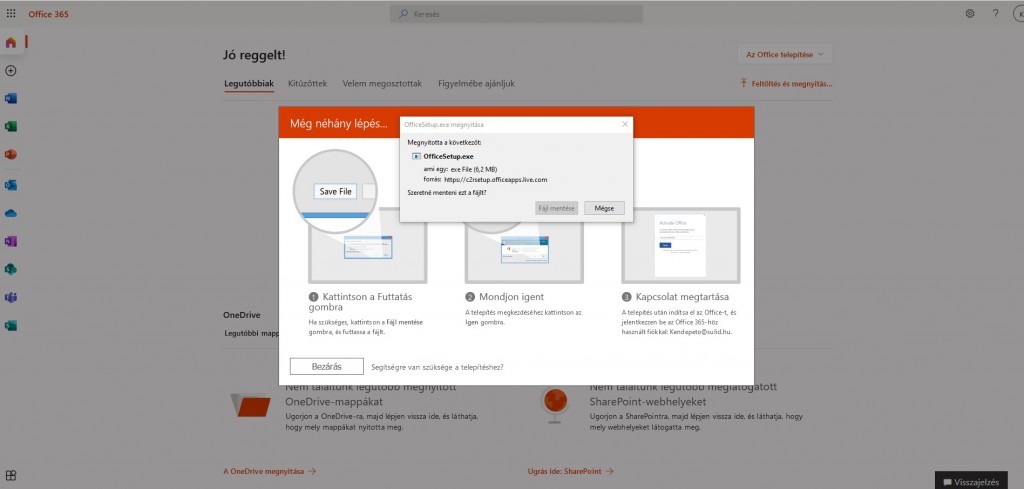Click the c2rsetup.officeapps.live.com source text
This screenshot has width=1024, height=489.
[x=496, y=179]
